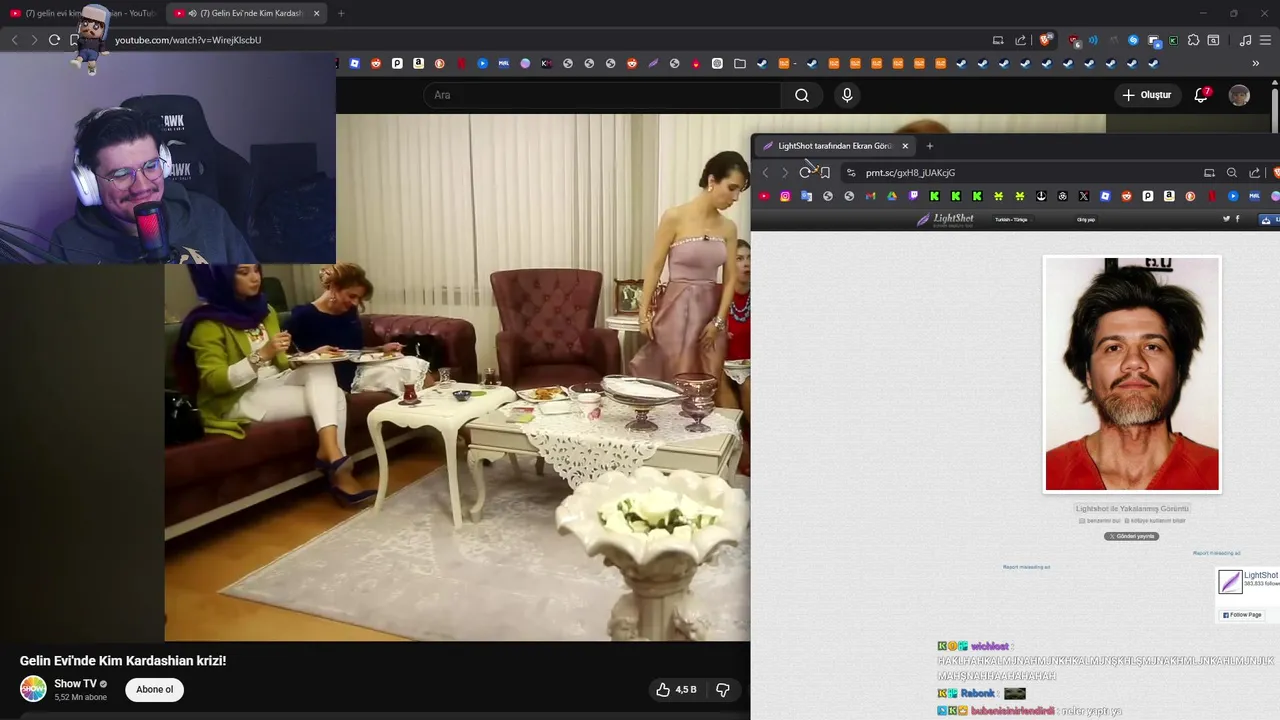The width and height of the screenshot is (1280, 720).
Task: Reload the LightShot window page
Action: [x=805, y=172]
